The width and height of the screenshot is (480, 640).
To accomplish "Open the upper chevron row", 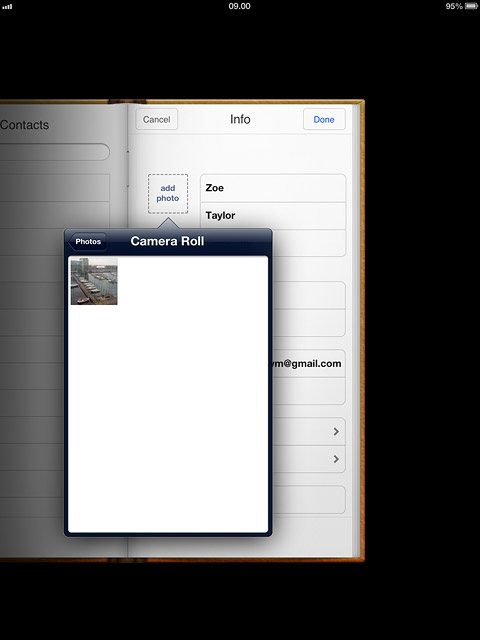I will tap(309, 431).
